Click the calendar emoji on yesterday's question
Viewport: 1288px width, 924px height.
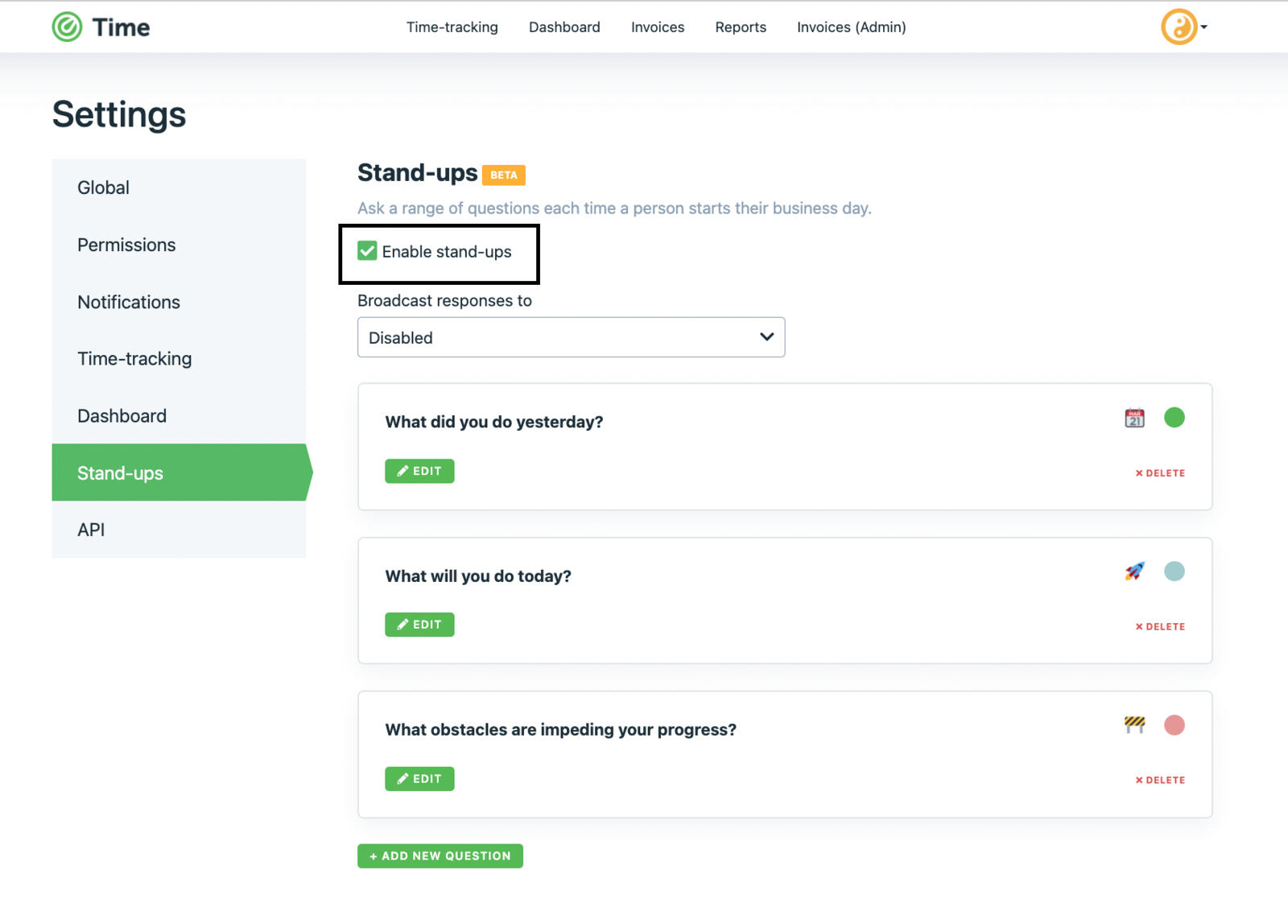[1133, 418]
